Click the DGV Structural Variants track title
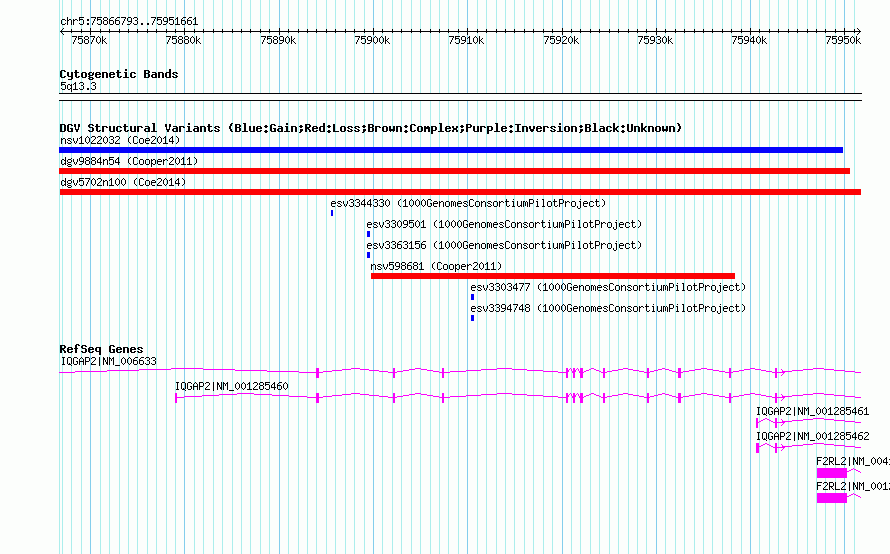The image size is (890, 554). [x=371, y=128]
